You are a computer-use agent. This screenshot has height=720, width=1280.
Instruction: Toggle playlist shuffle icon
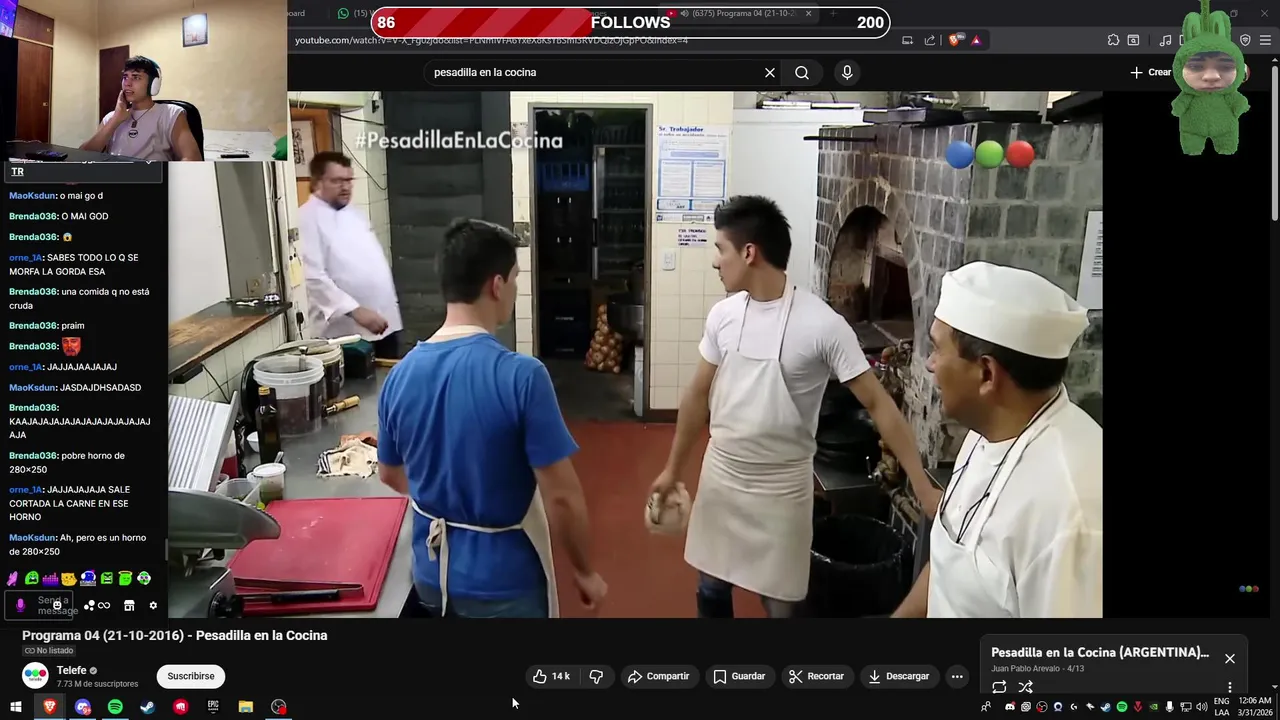tap(1025, 687)
